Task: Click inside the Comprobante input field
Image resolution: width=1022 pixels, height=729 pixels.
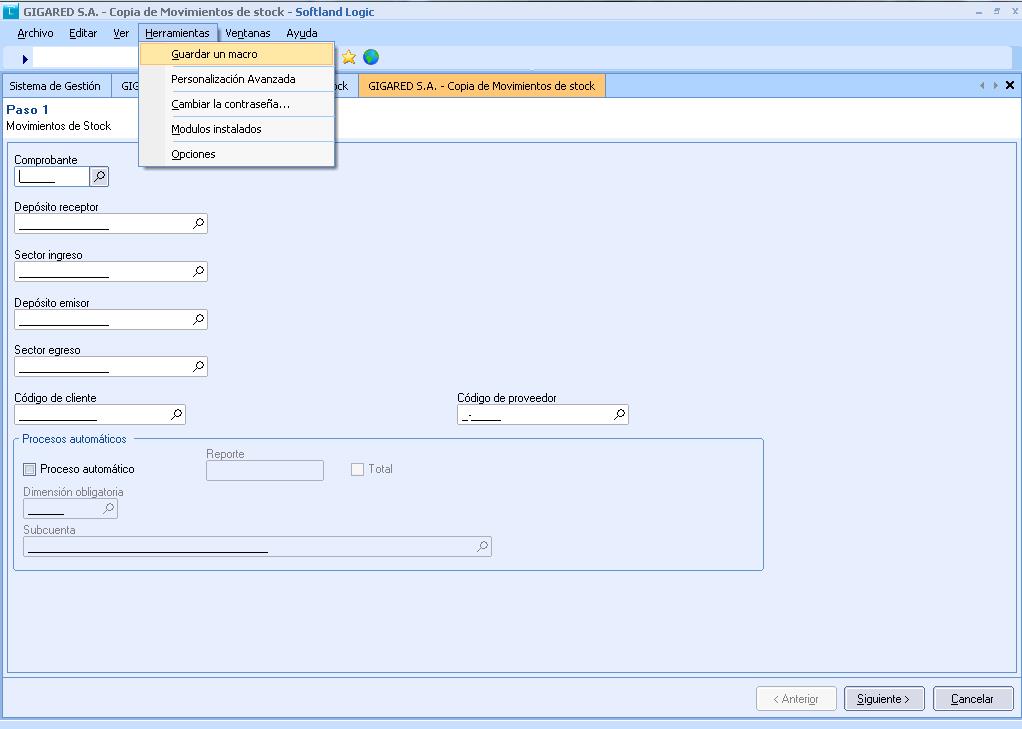Action: coord(53,177)
